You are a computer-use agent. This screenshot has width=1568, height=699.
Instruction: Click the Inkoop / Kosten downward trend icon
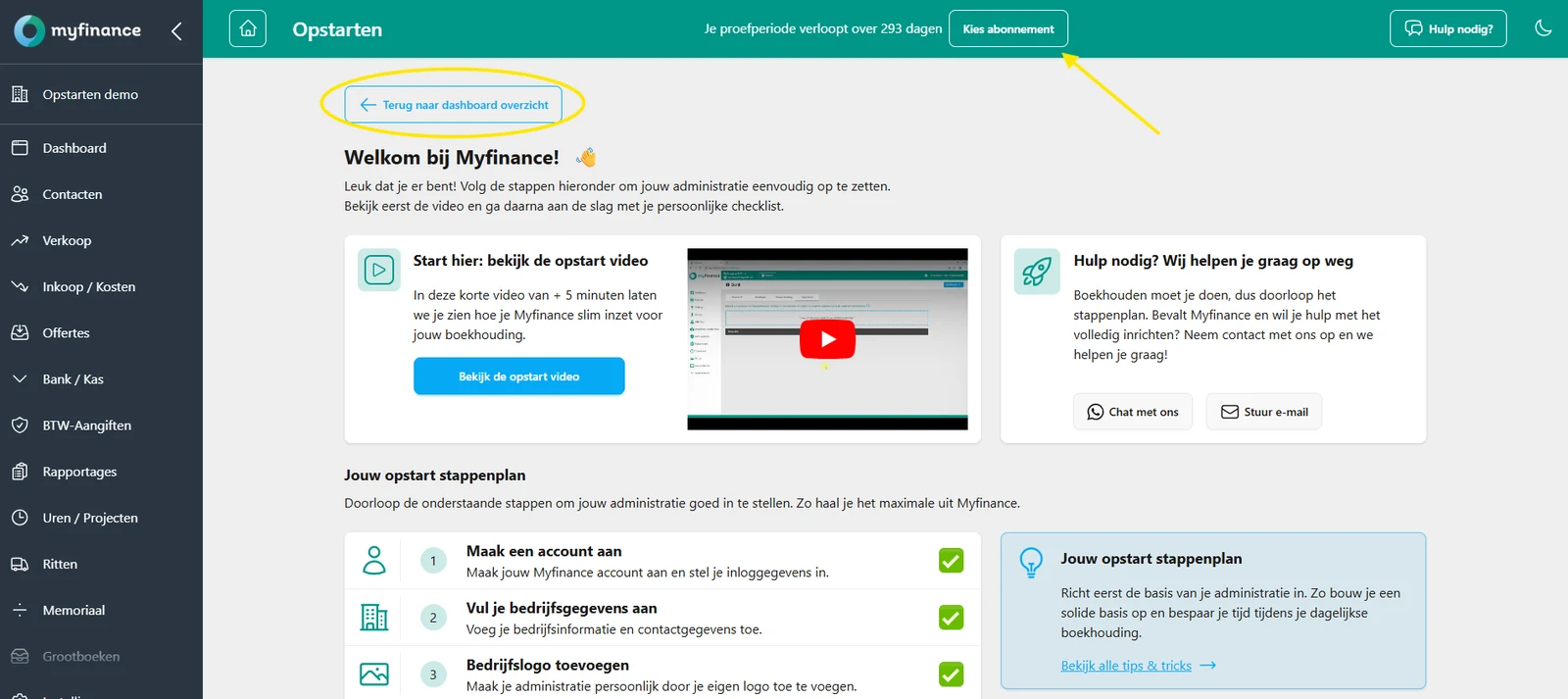click(x=20, y=286)
